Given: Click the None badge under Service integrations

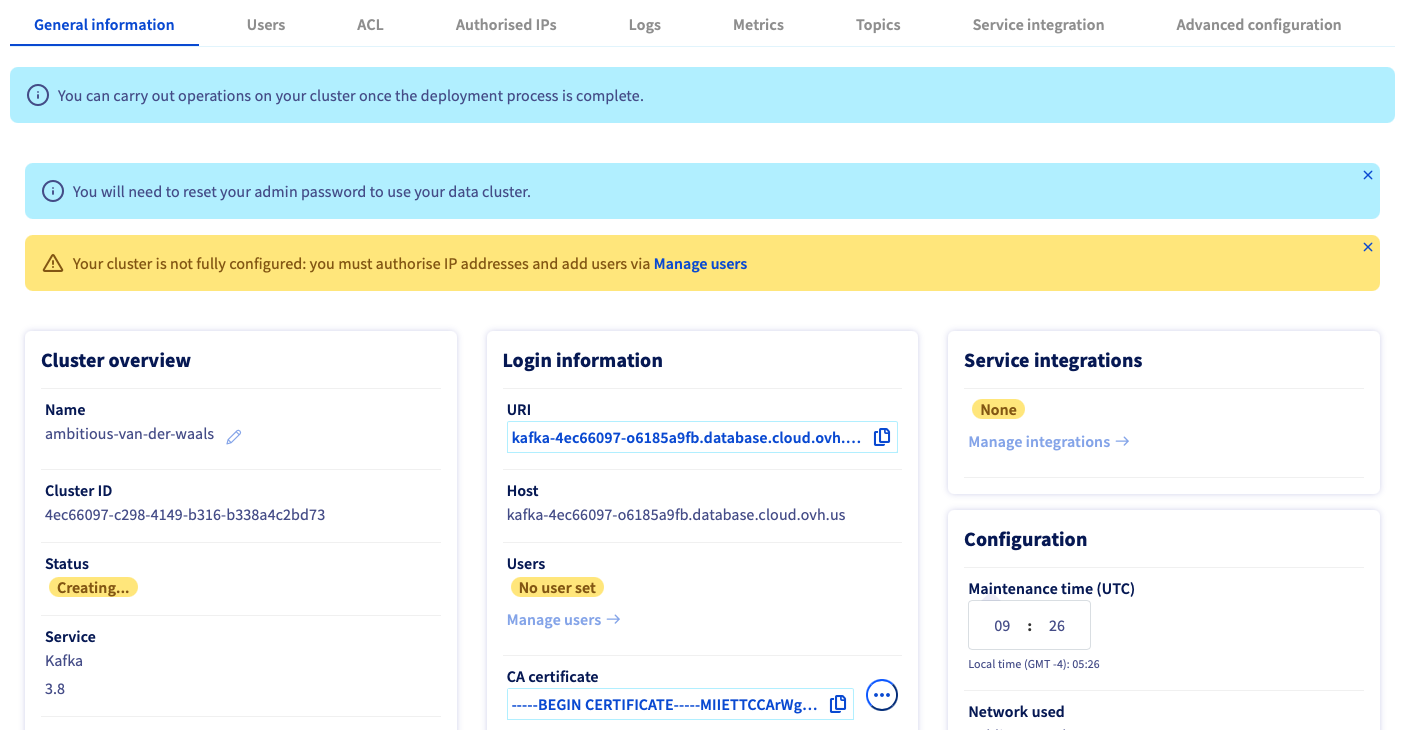Looking at the screenshot, I should [998, 410].
